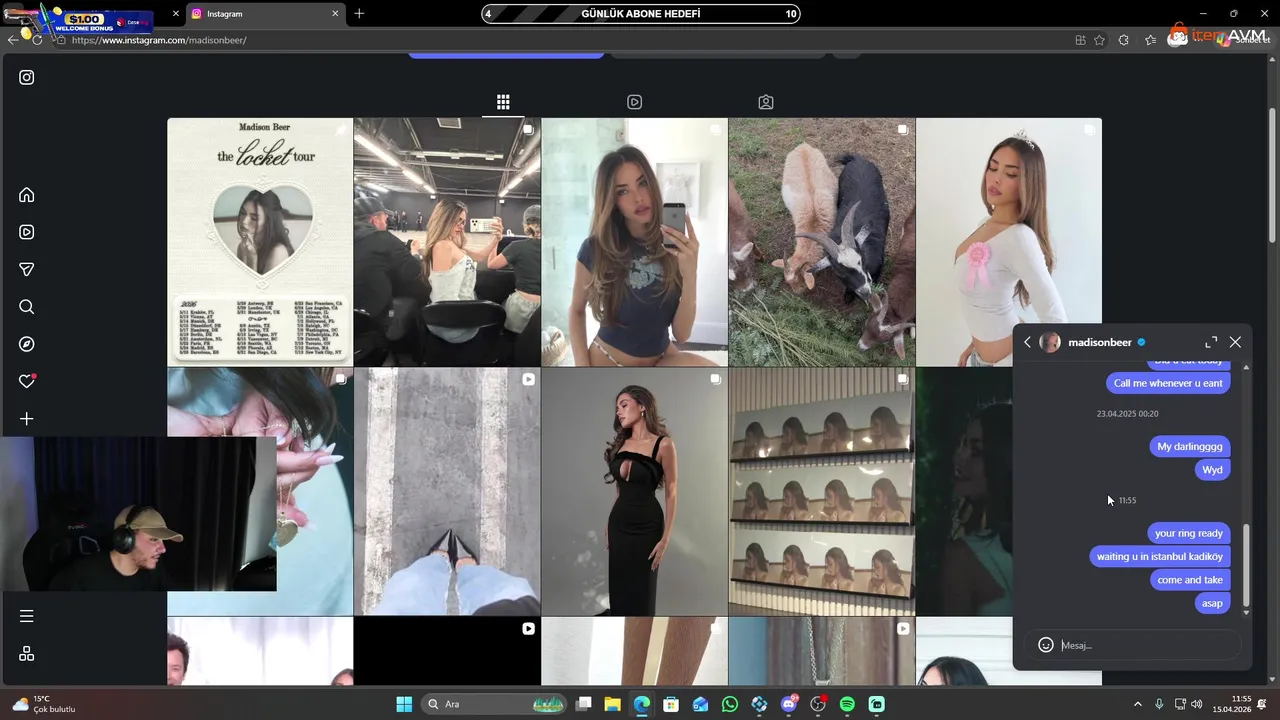Switch to the profile Reels tab
This screenshot has width=1280, height=720.
pos(634,102)
